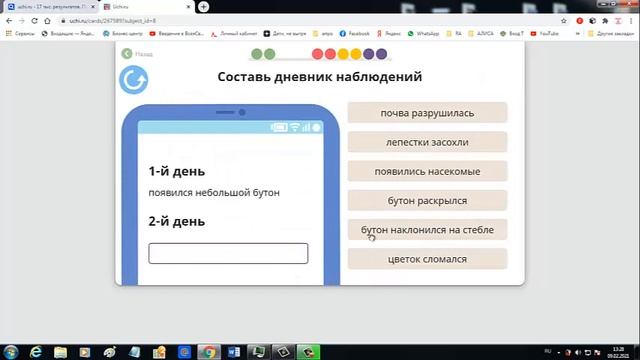Click the first yellow progress dot
640x360 pixels.
coord(343,54)
